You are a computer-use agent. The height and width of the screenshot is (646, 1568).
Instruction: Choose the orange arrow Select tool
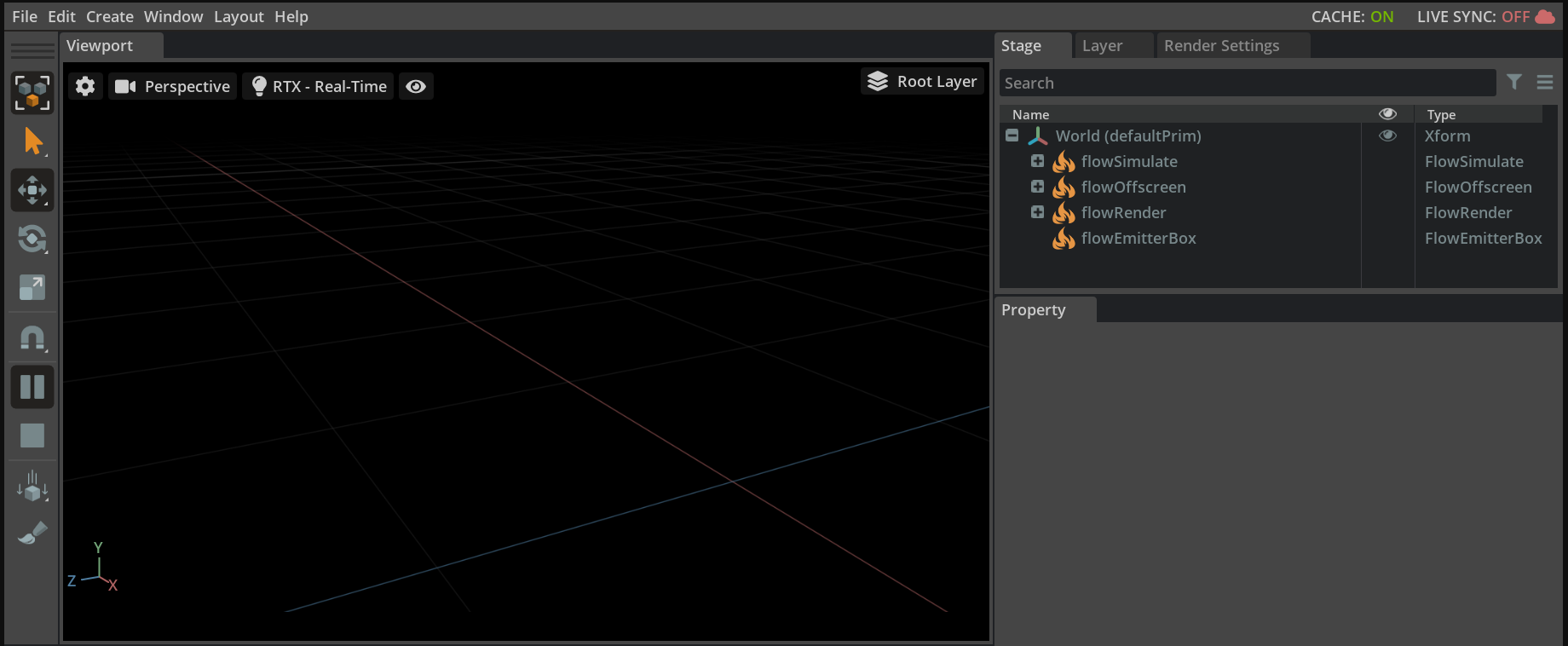32,141
